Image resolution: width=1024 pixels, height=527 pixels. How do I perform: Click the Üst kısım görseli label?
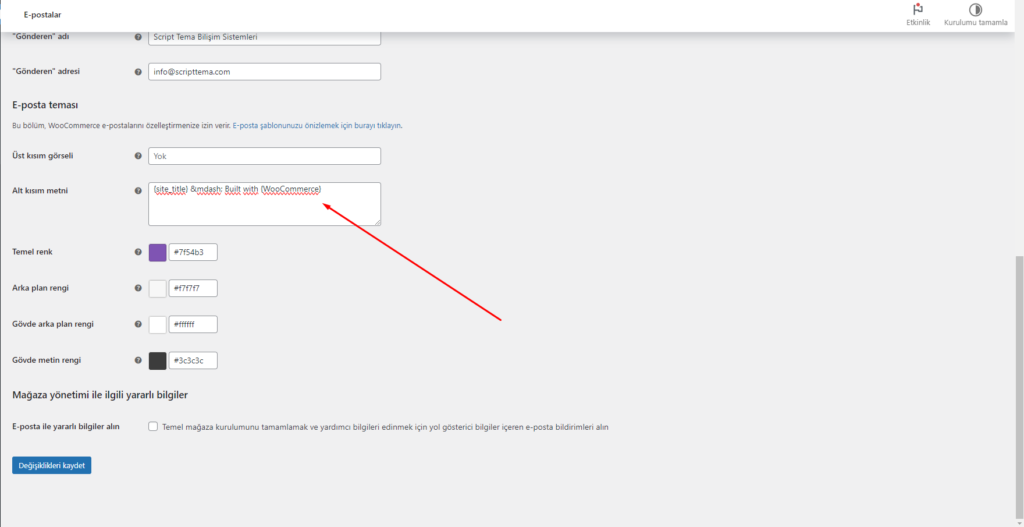click(43, 156)
